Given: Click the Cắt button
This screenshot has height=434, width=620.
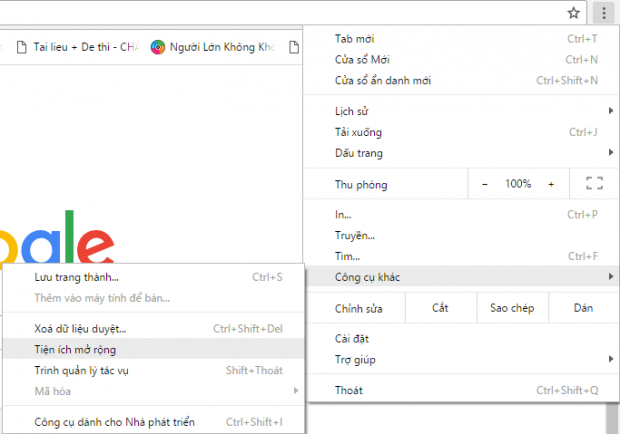Looking at the screenshot, I should tap(440, 308).
